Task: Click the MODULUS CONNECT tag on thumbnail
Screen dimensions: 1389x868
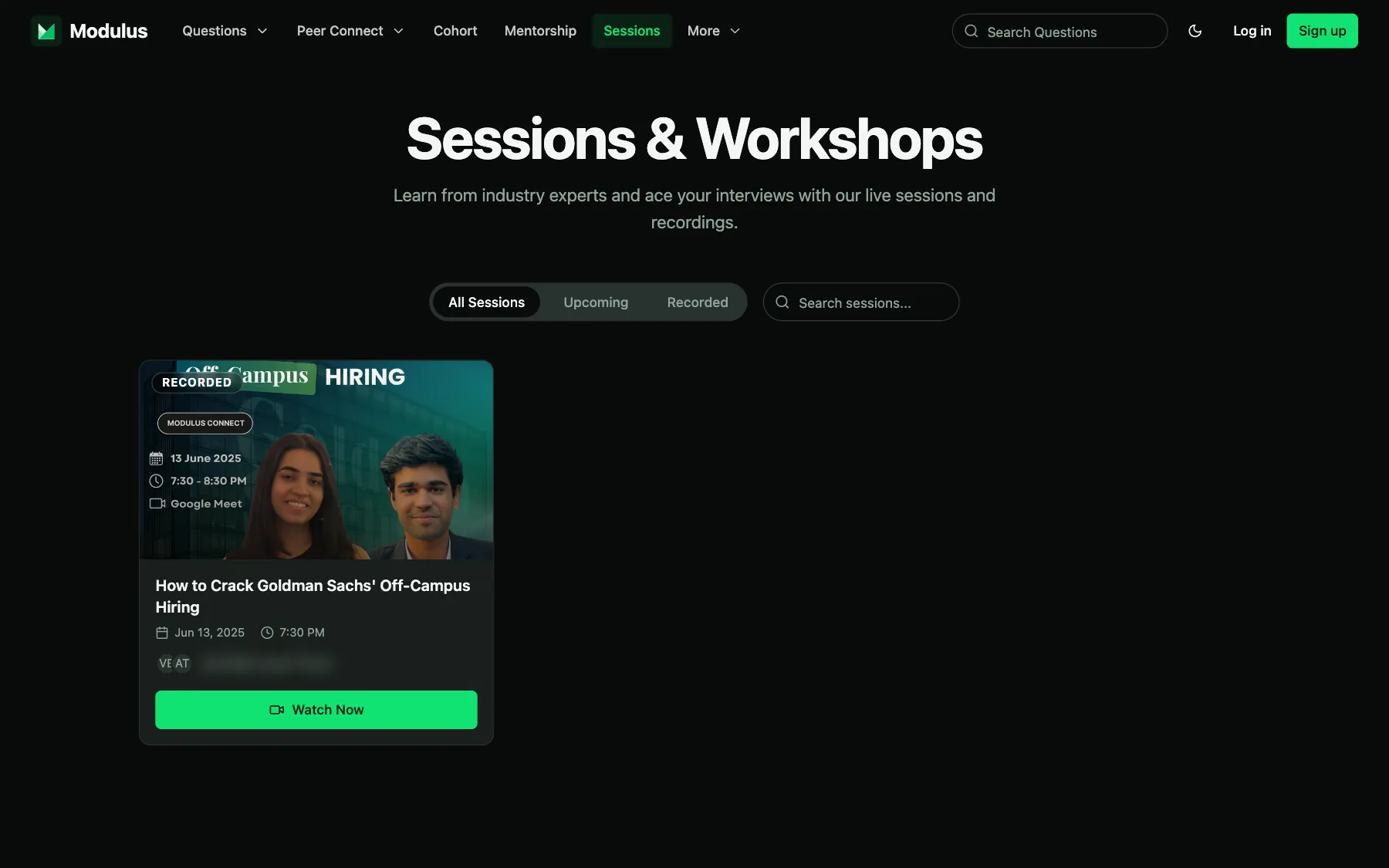Action: (205, 423)
